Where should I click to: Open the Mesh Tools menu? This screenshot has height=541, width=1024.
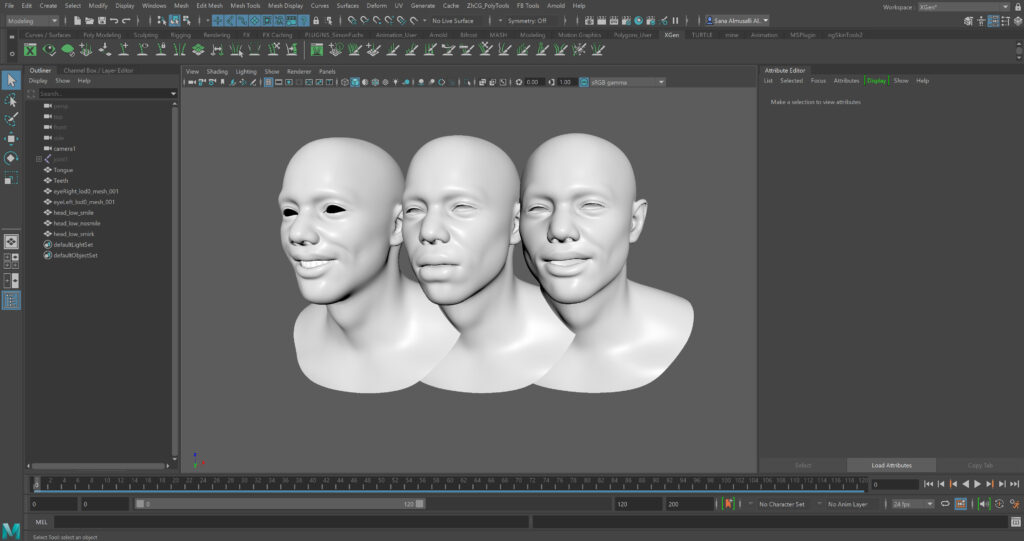point(245,6)
